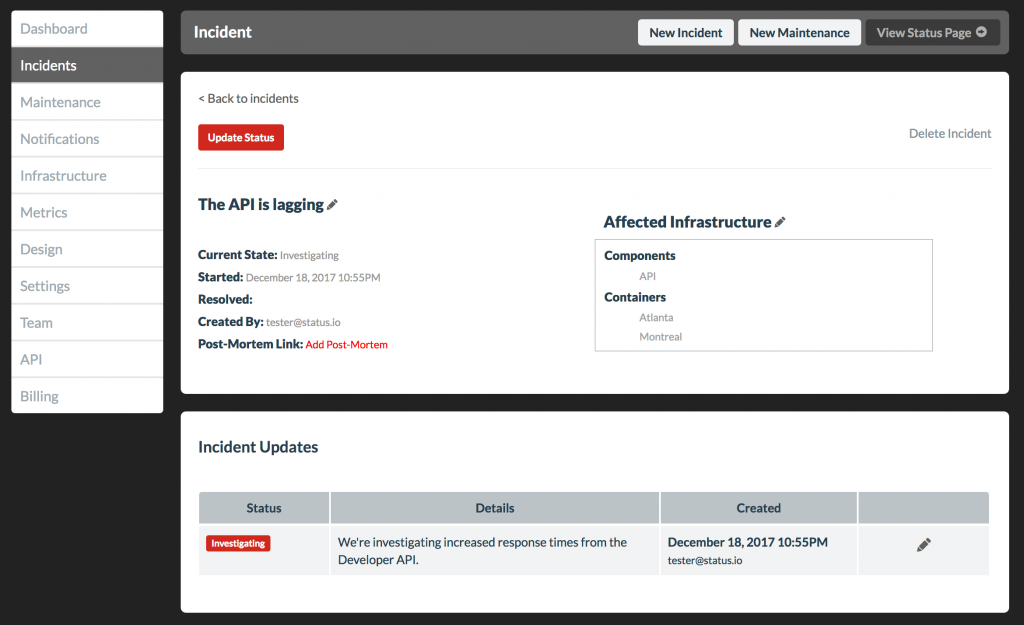This screenshot has width=1024, height=625.
Task: Create a New Incident
Action: click(x=685, y=31)
